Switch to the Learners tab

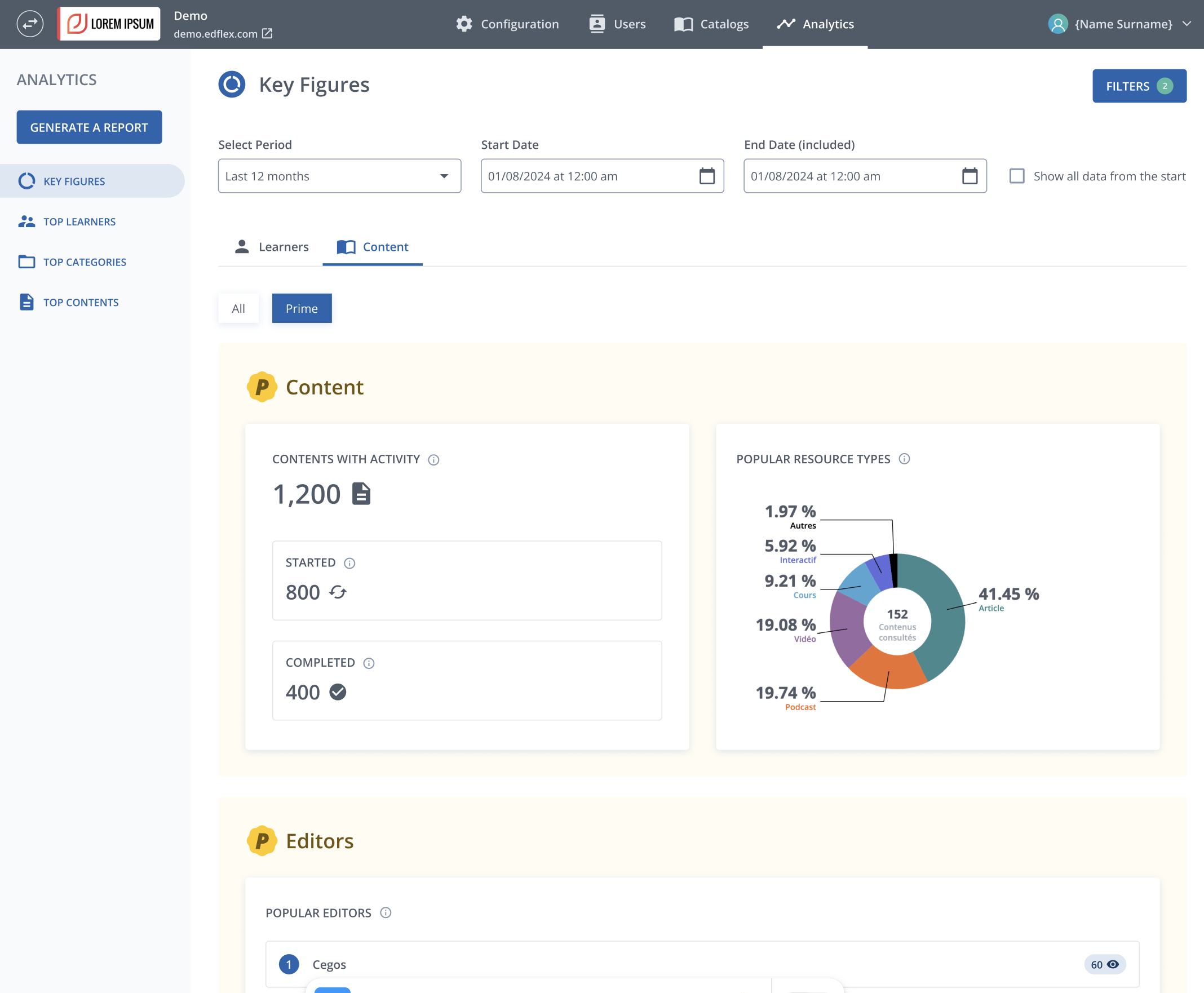[272, 246]
